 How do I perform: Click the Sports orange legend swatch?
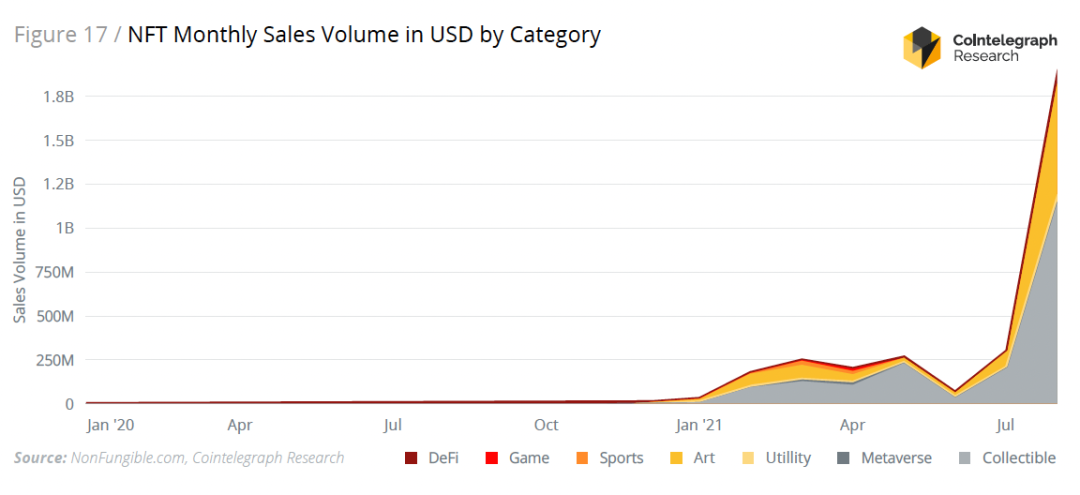click(x=582, y=459)
